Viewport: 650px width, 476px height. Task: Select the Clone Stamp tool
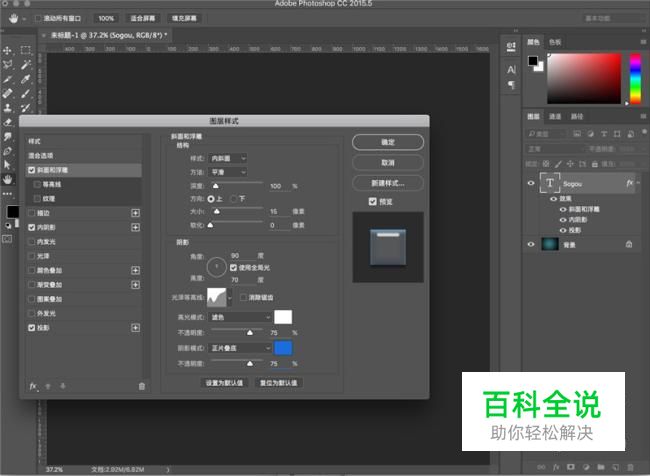tap(7, 108)
